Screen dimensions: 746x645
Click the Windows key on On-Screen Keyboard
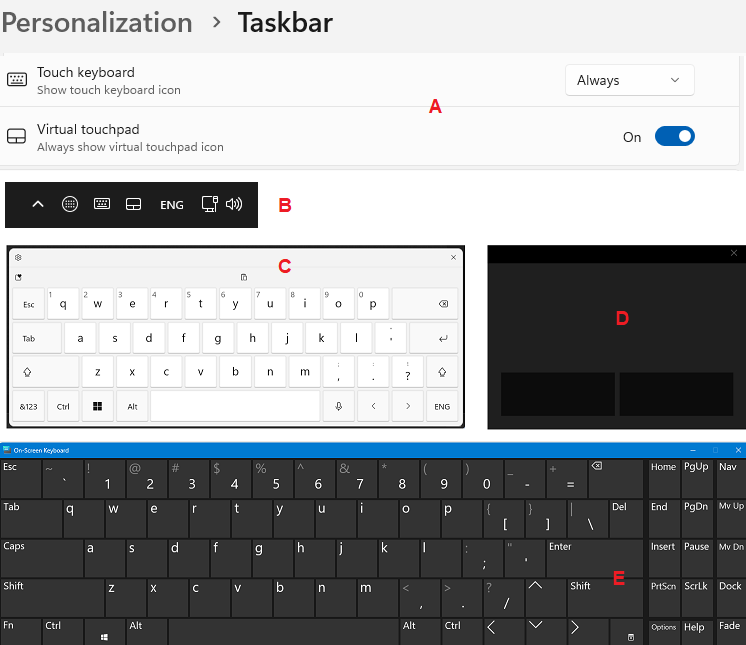click(105, 632)
